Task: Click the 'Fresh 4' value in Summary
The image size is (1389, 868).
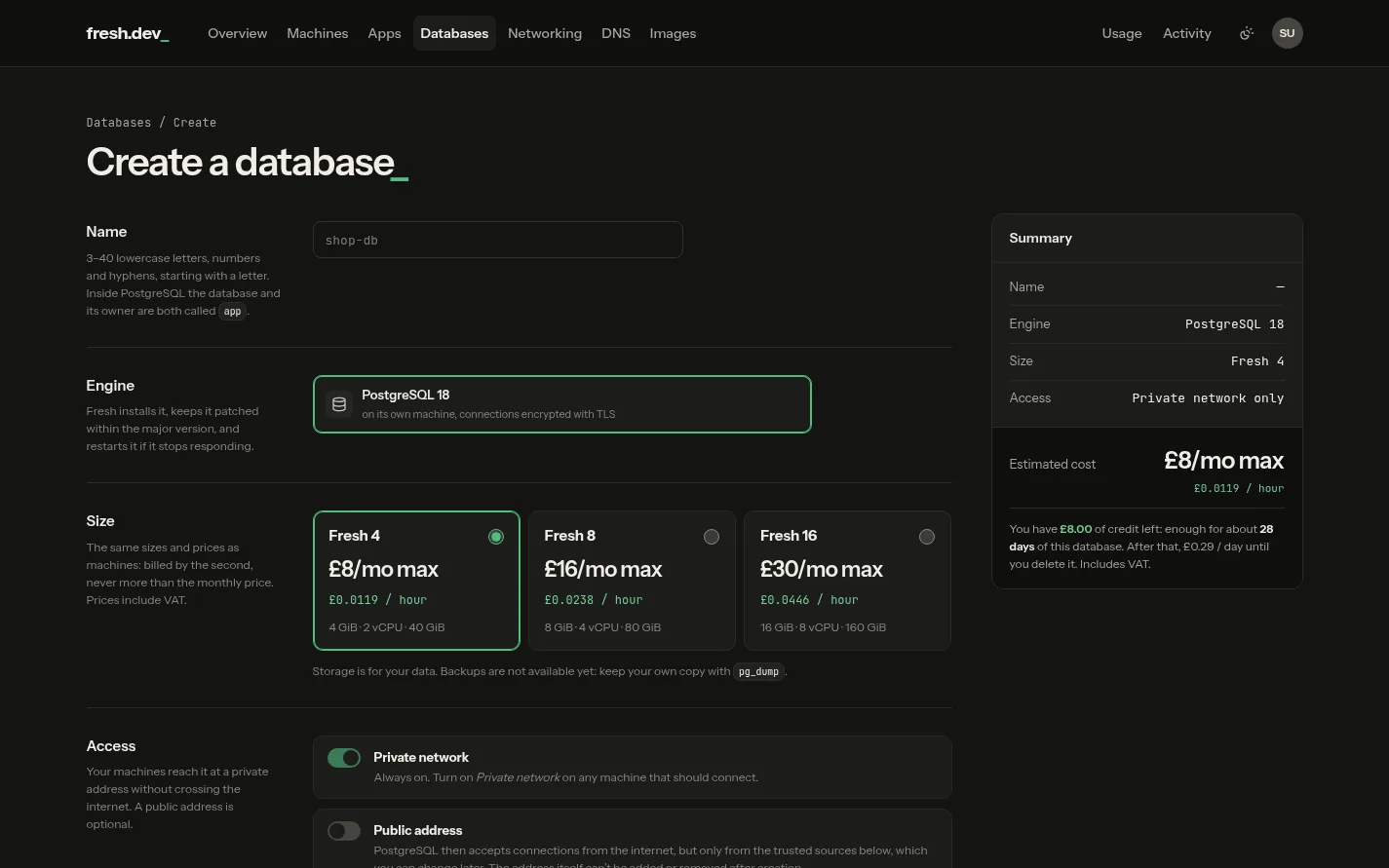Action: [1257, 361]
